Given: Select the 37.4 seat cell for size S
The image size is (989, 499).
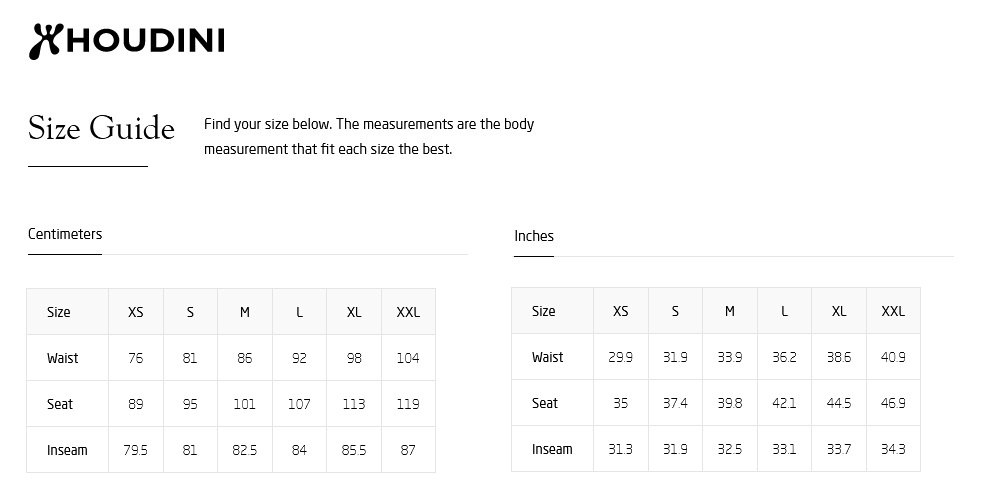Looking at the screenshot, I should [x=675, y=403].
